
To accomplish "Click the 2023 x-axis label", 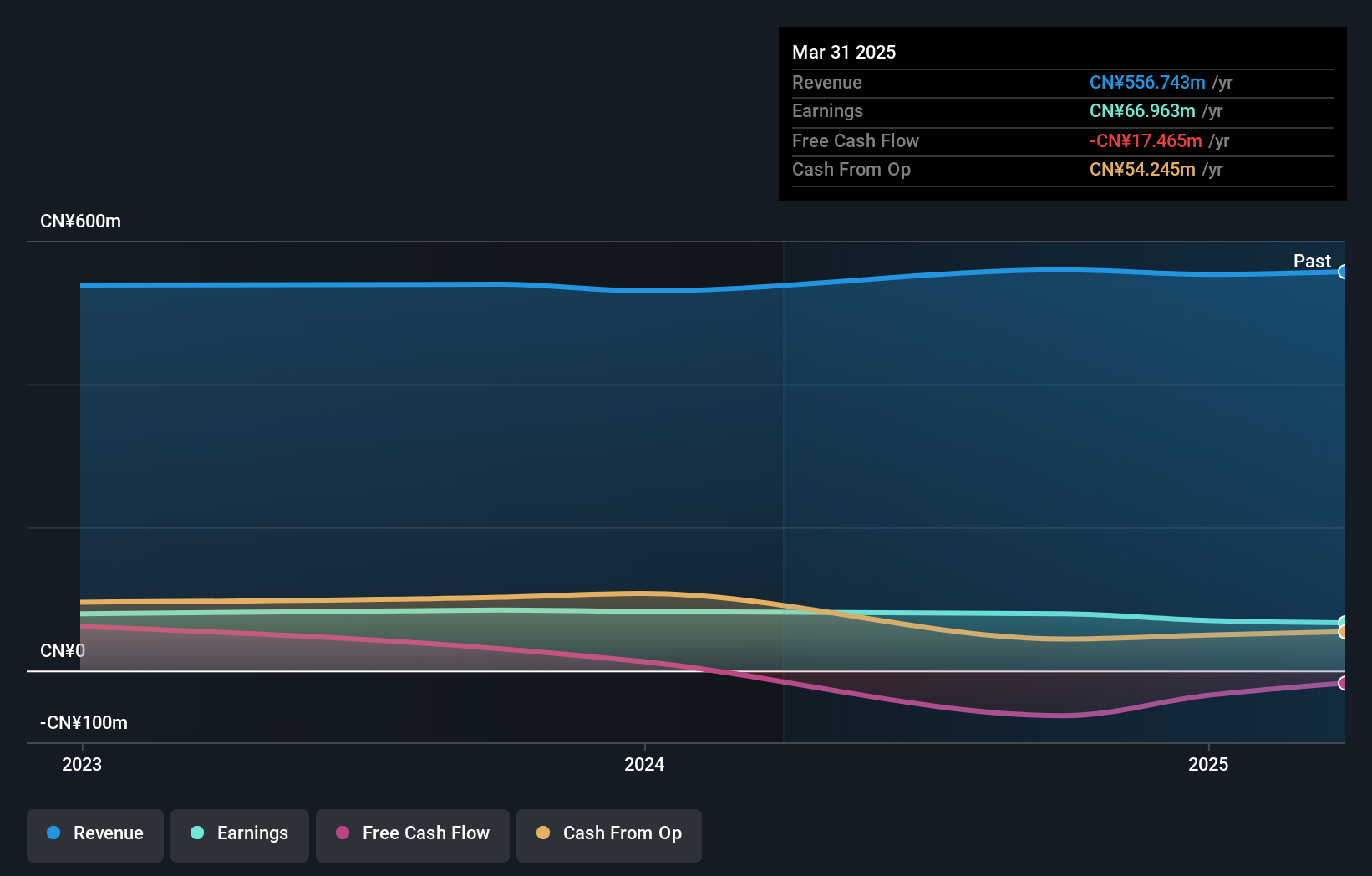I will click(x=82, y=764).
